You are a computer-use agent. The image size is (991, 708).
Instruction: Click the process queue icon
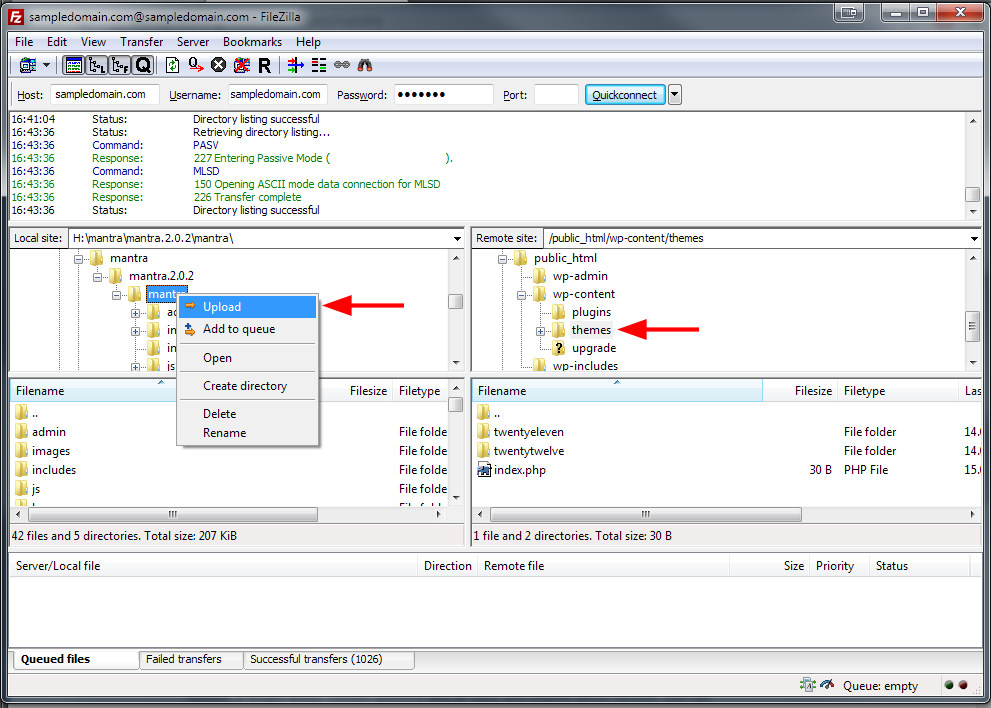196,65
